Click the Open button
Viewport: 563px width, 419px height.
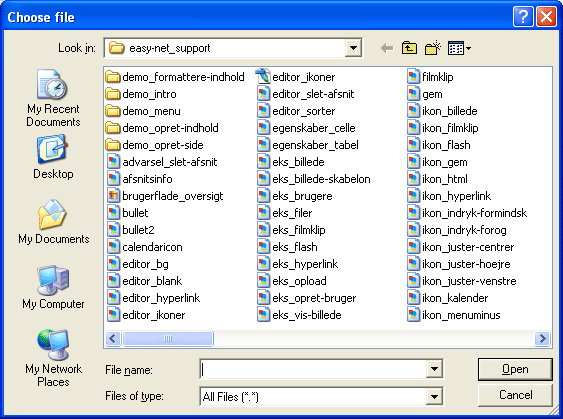(515, 369)
